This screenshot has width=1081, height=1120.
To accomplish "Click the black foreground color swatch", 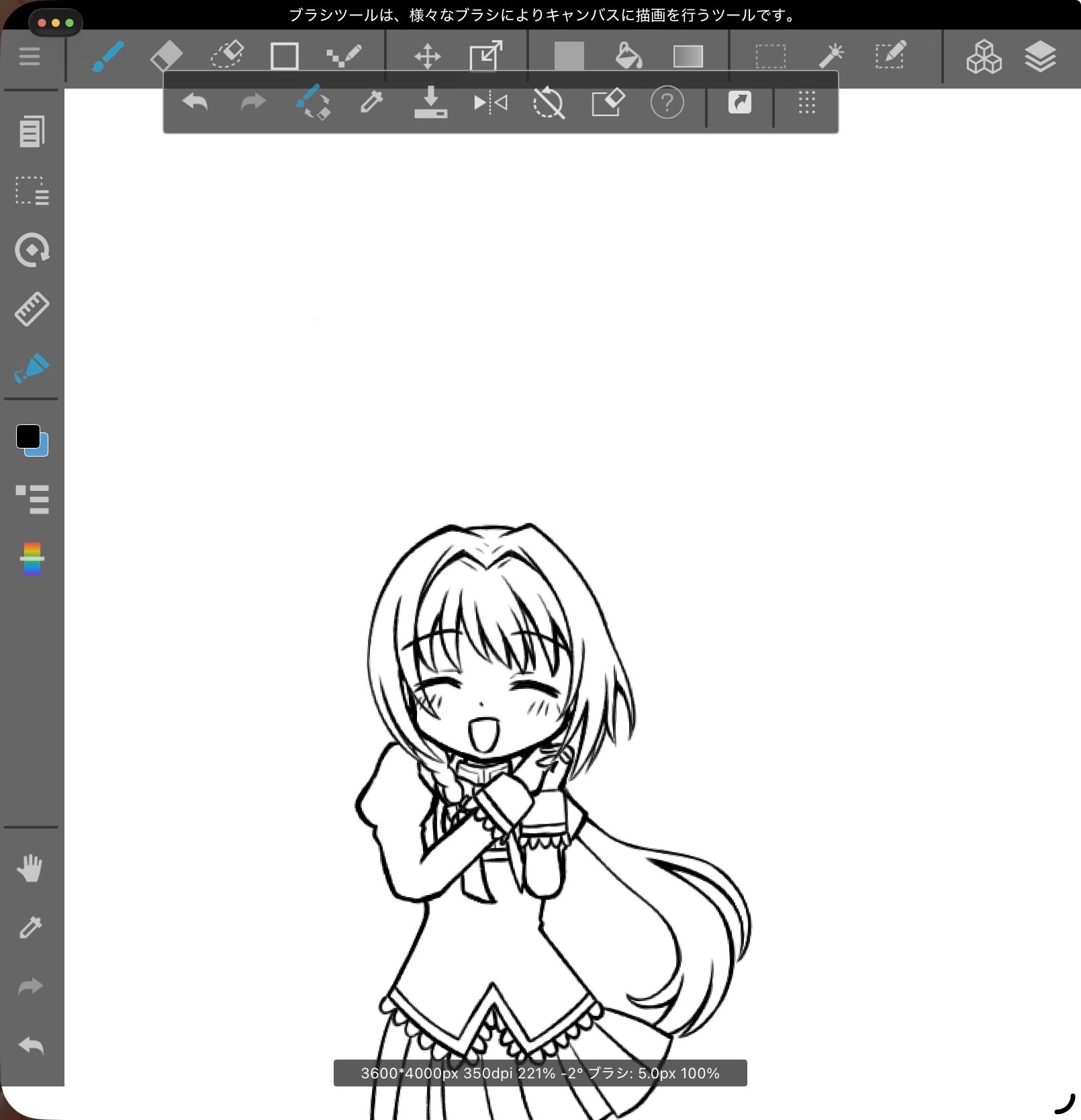I will (x=28, y=436).
